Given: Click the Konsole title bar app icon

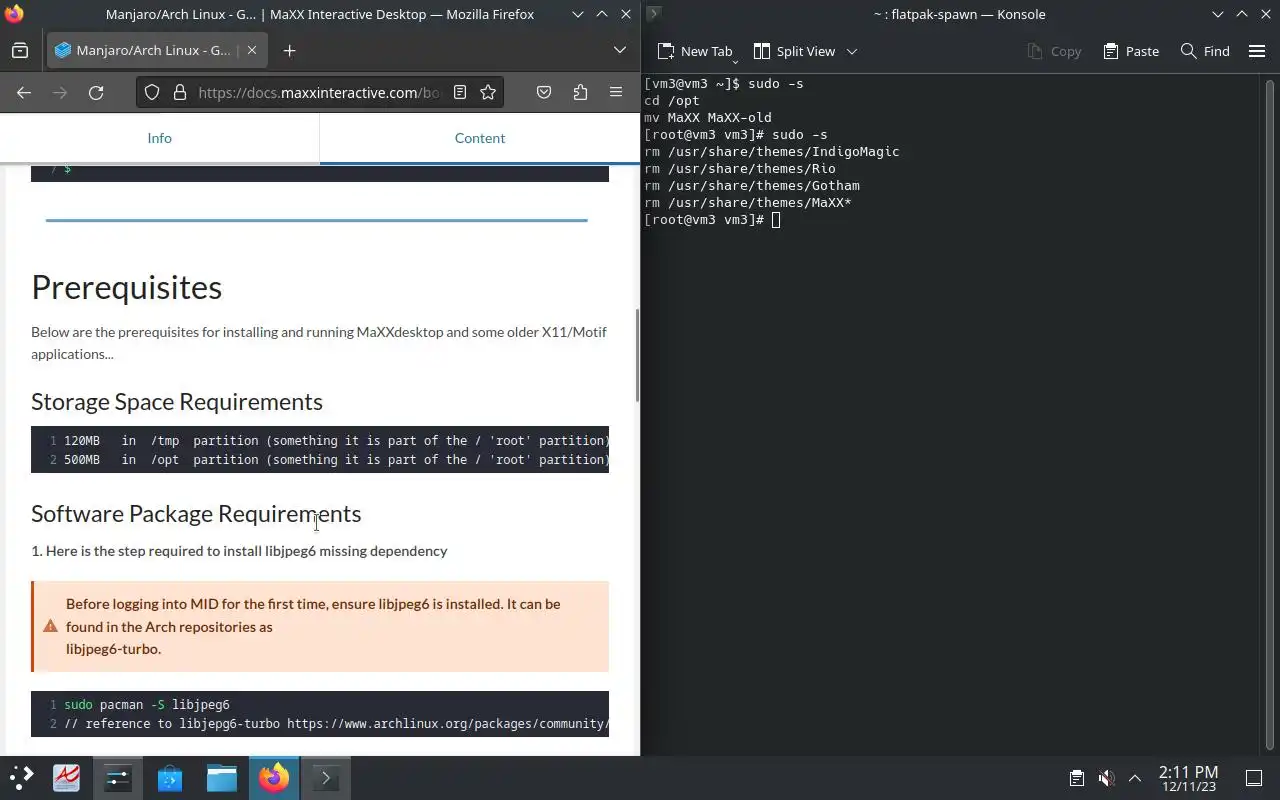Looking at the screenshot, I should (x=653, y=14).
